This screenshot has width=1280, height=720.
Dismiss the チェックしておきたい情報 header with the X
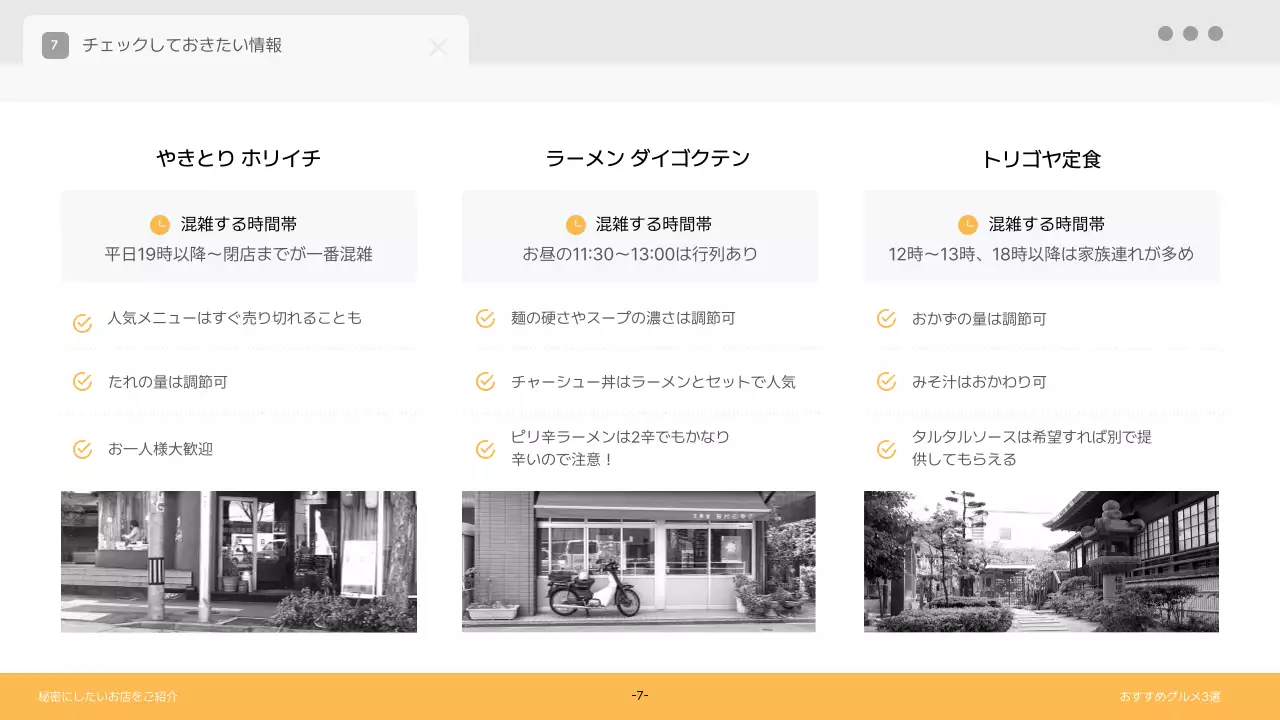click(x=438, y=47)
